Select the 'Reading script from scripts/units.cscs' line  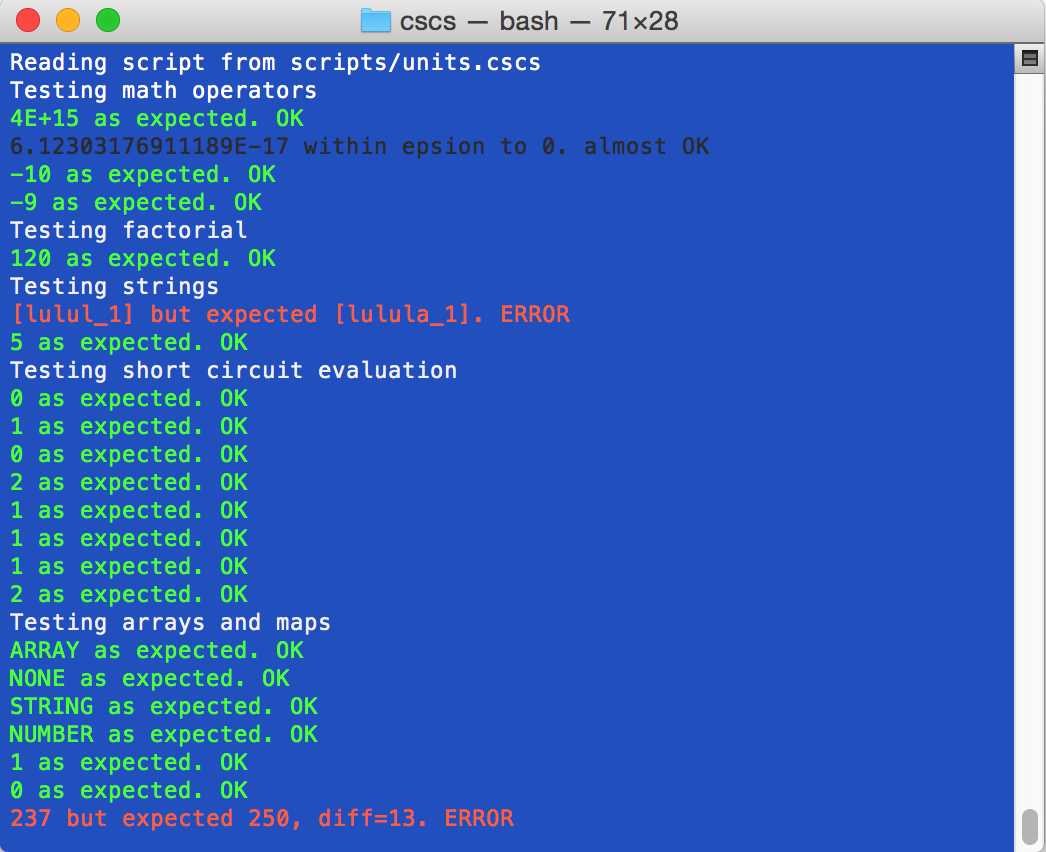point(275,62)
